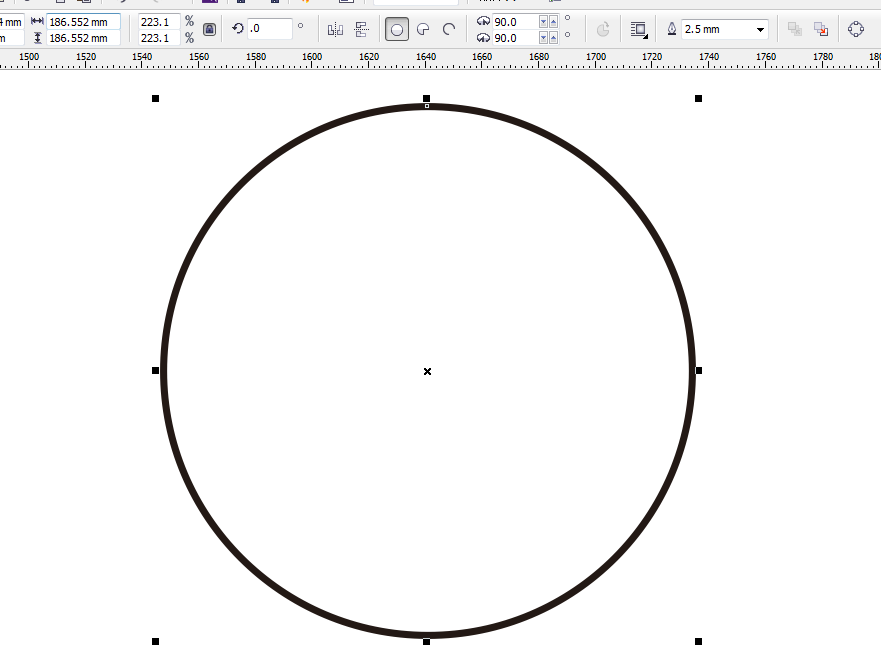This screenshot has width=881, height=656.
Task: Decrease the ending angle with down arrow
Action: (x=543, y=38)
